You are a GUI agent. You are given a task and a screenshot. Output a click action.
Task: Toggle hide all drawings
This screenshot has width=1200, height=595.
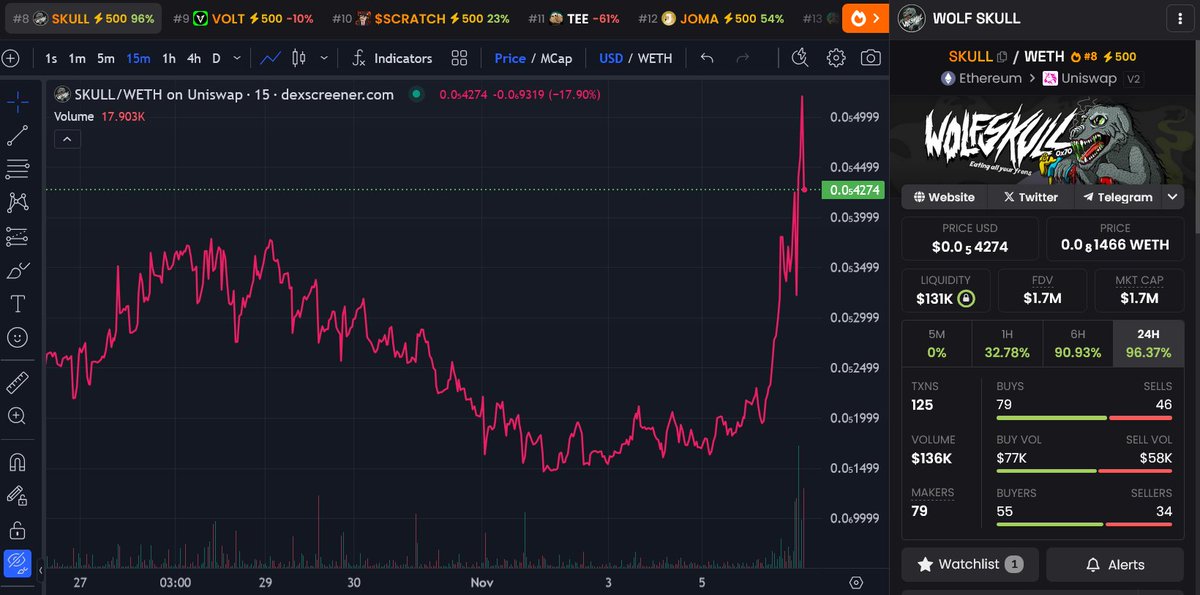coord(17,564)
